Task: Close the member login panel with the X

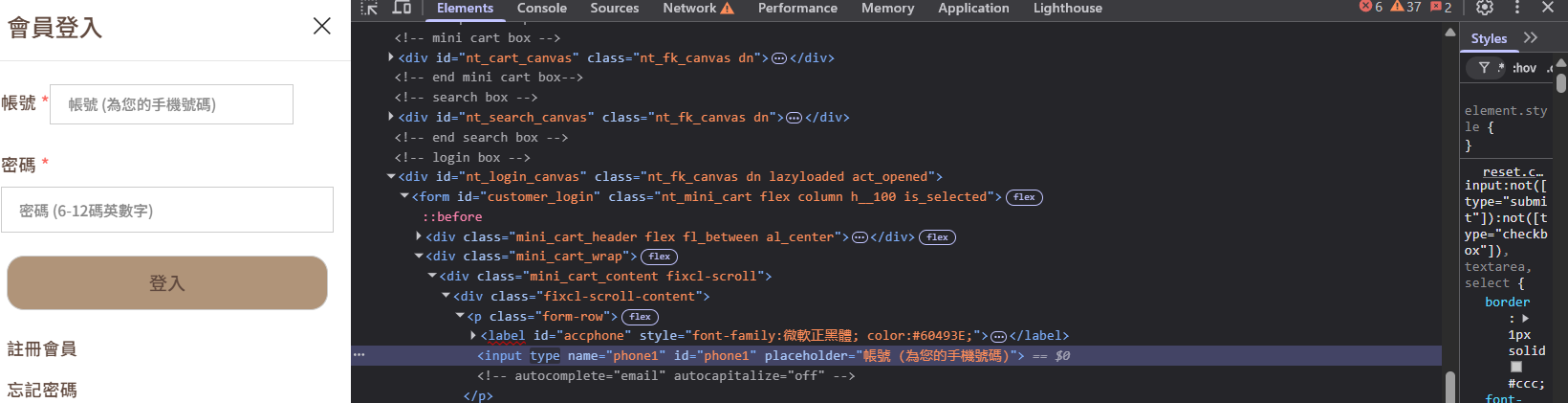Action: pyautogui.click(x=322, y=26)
